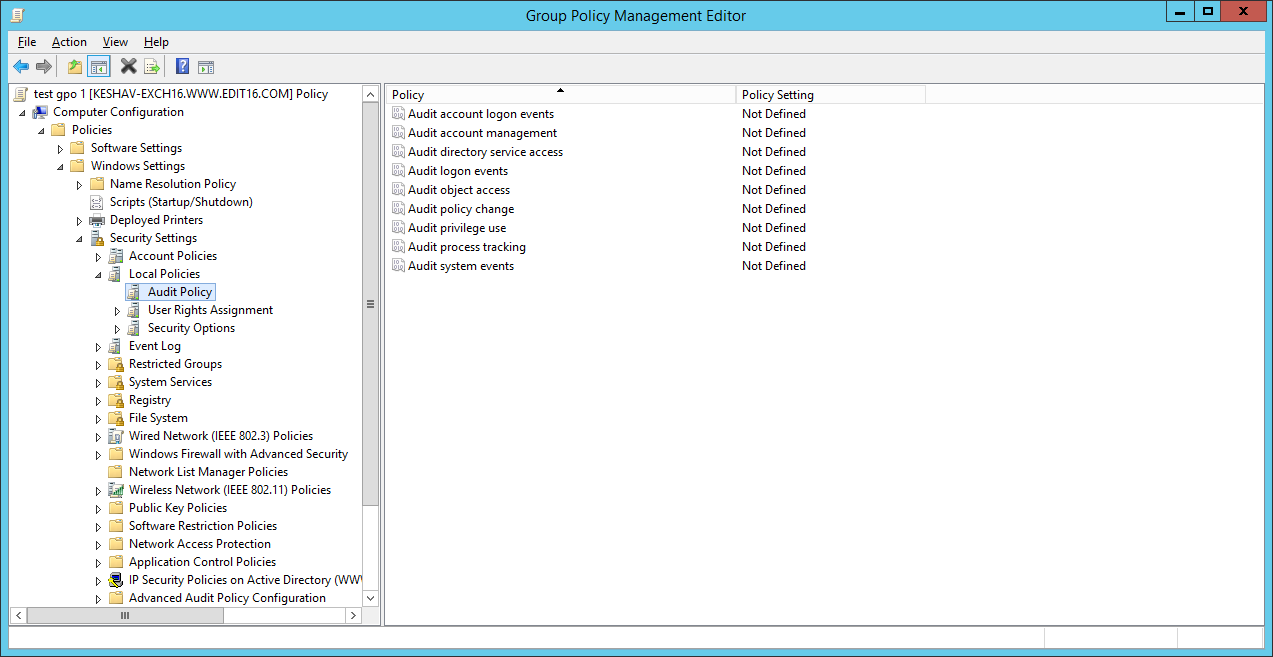
Task: Select the File System tree item
Action: (158, 418)
